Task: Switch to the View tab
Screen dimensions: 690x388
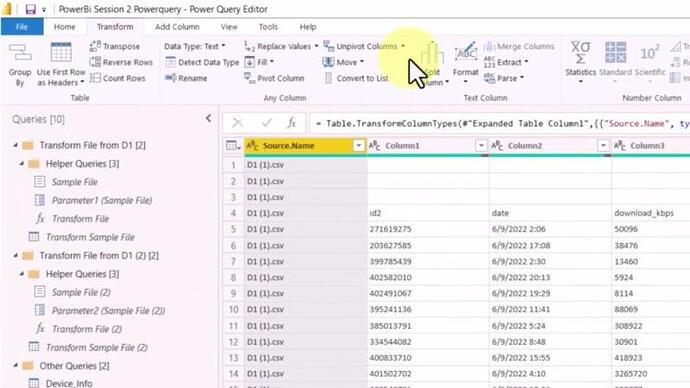Action: (x=229, y=27)
